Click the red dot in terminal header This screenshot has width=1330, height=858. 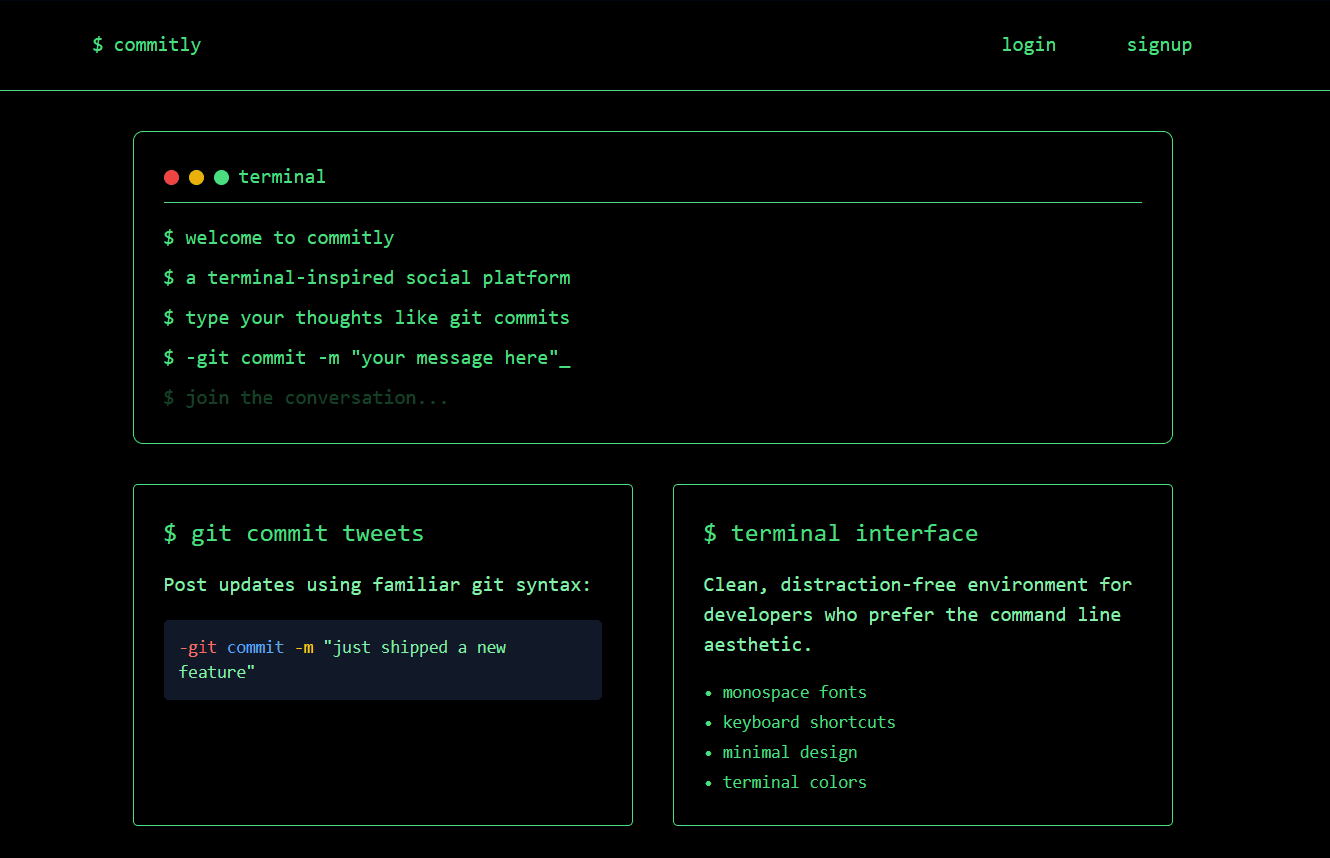(x=171, y=177)
